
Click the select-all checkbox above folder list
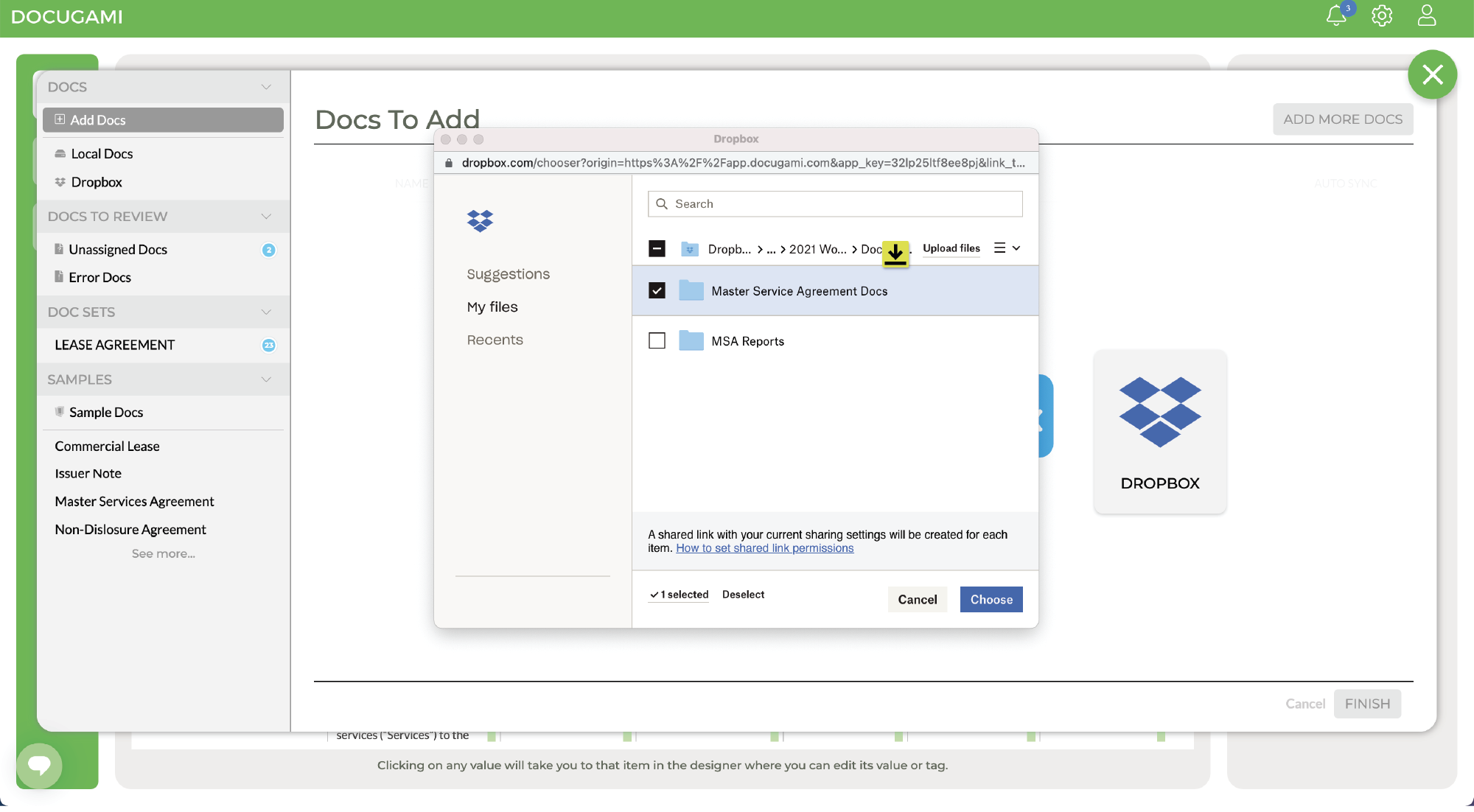(x=657, y=249)
